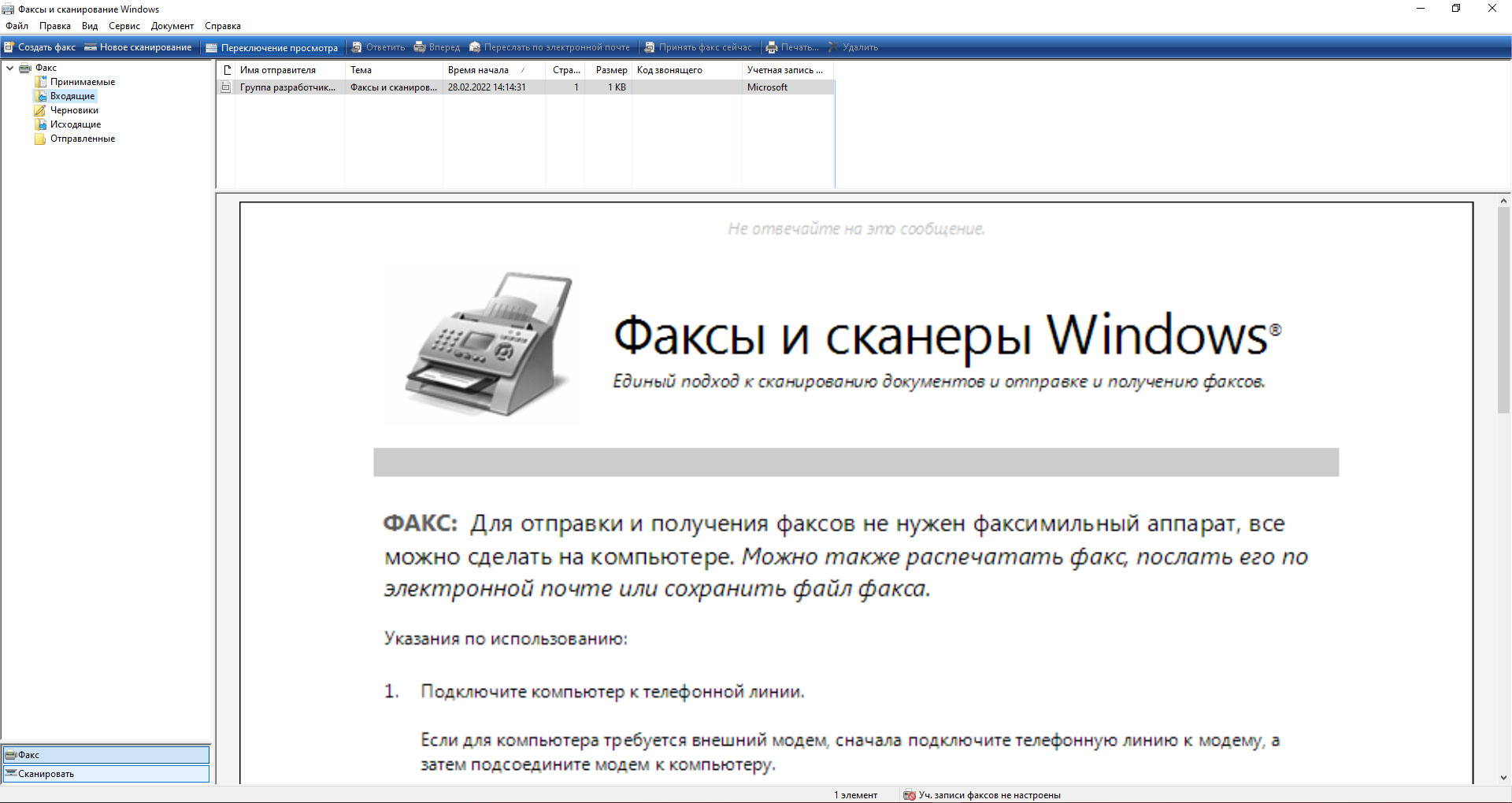
Task: Sort by the Время начала column
Action: [x=494, y=70]
